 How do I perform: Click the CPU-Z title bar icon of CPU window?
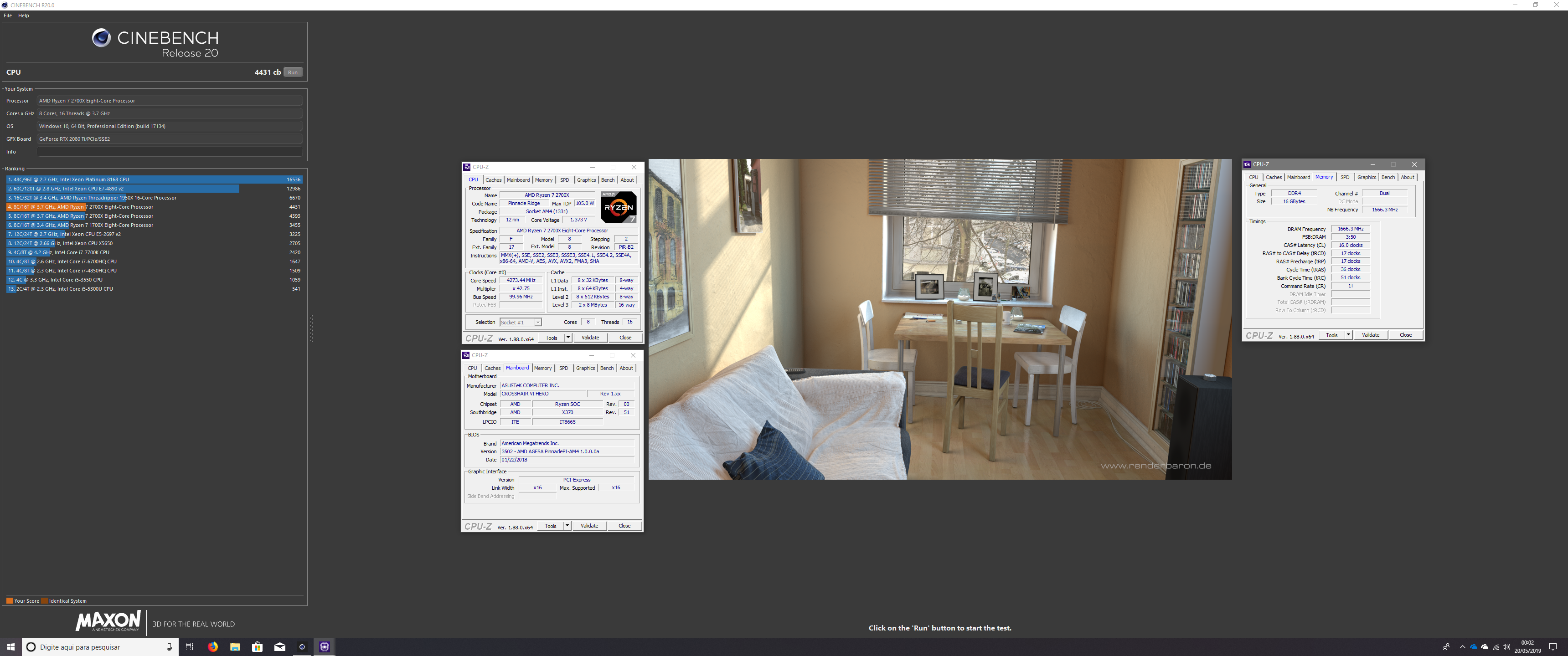467,167
